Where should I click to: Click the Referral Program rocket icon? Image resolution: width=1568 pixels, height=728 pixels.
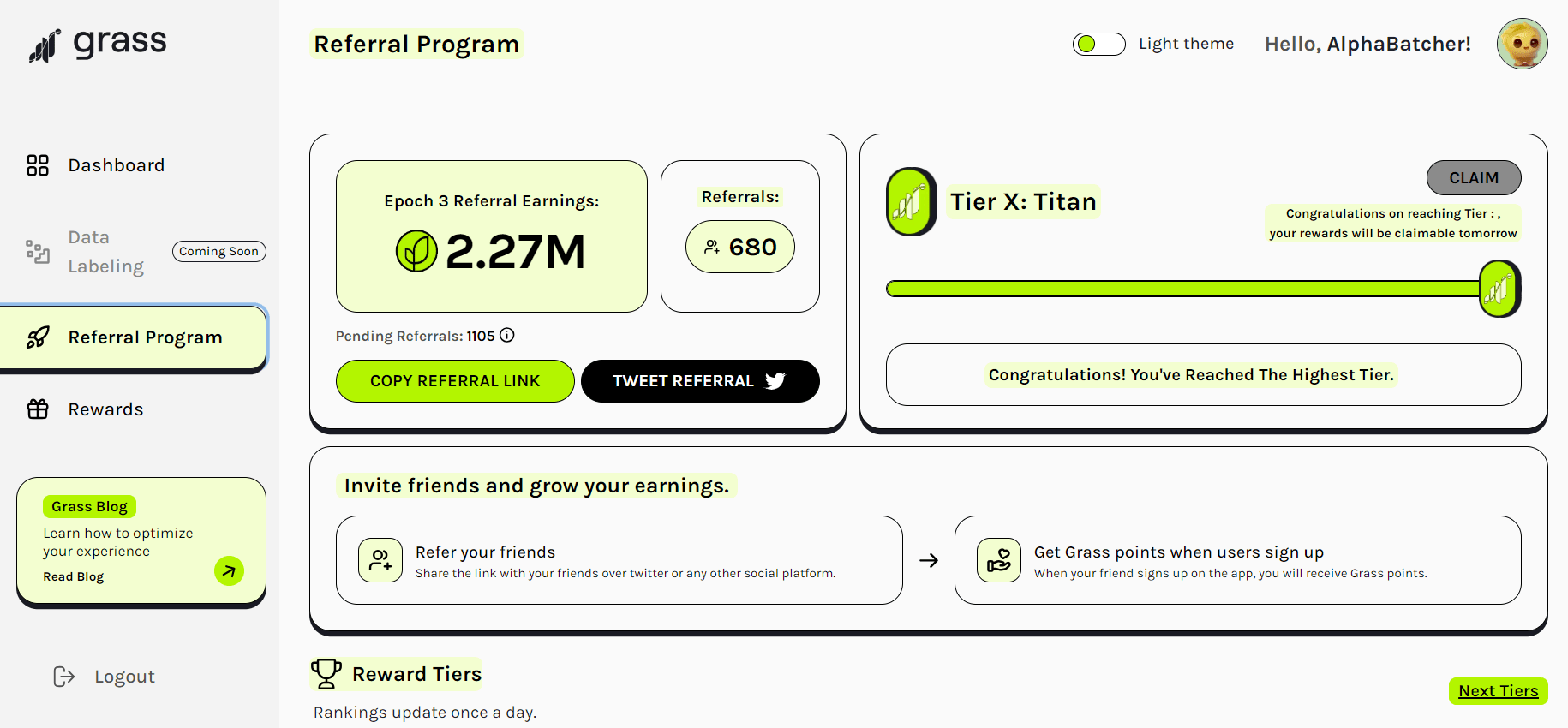click(x=38, y=337)
